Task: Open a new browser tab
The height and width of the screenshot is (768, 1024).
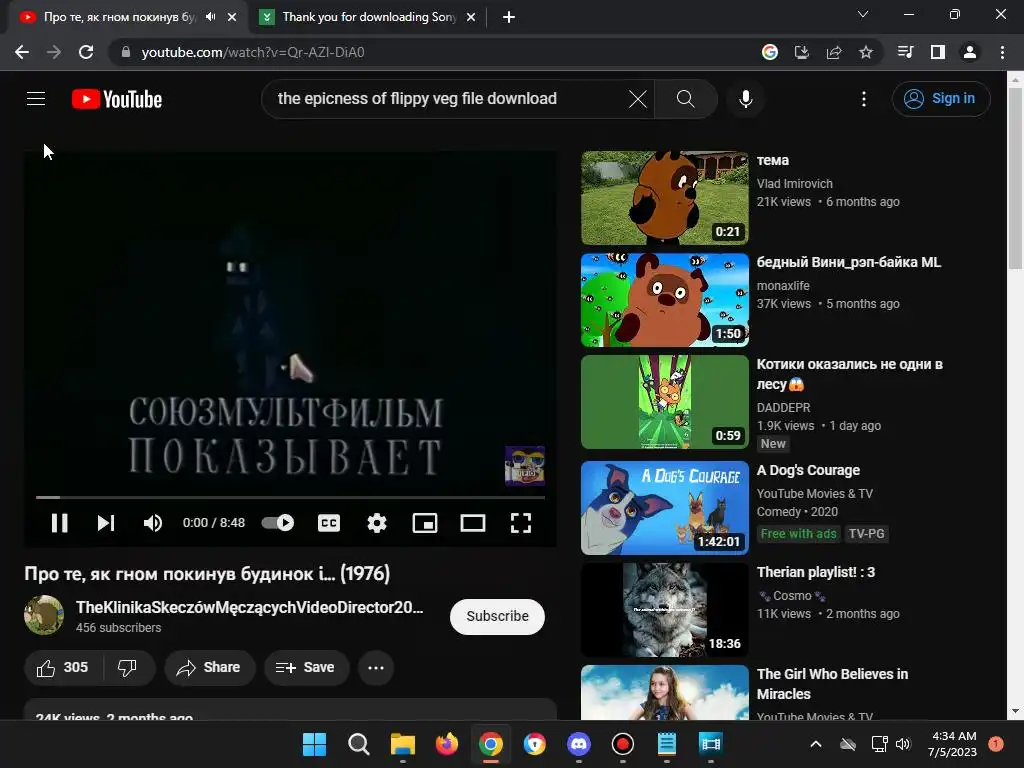Action: [x=509, y=17]
